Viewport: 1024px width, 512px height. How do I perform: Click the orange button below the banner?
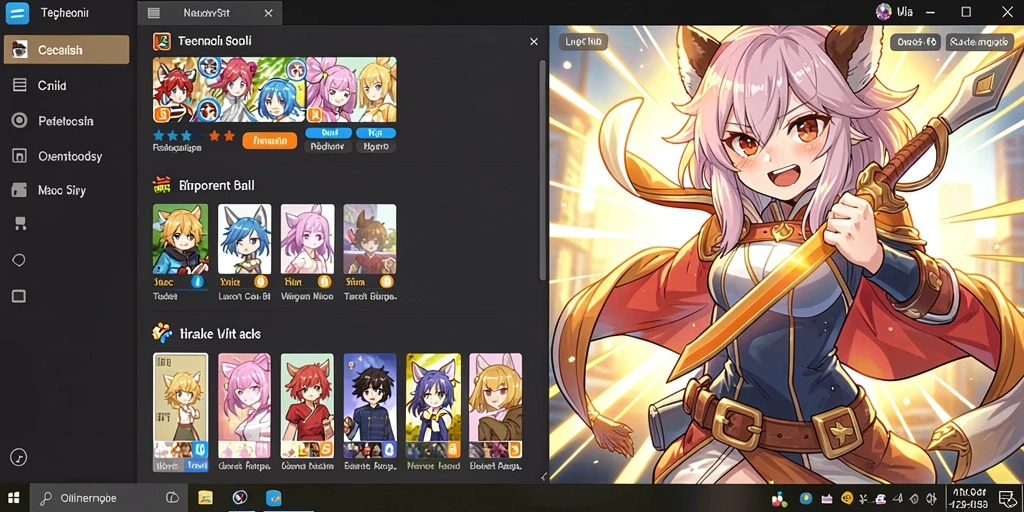pyautogui.click(x=269, y=140)
